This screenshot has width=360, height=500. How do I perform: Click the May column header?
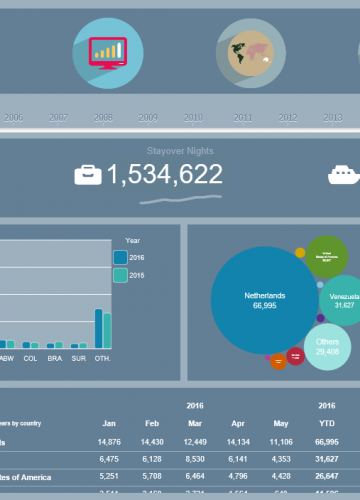click(x=281, y=424)
